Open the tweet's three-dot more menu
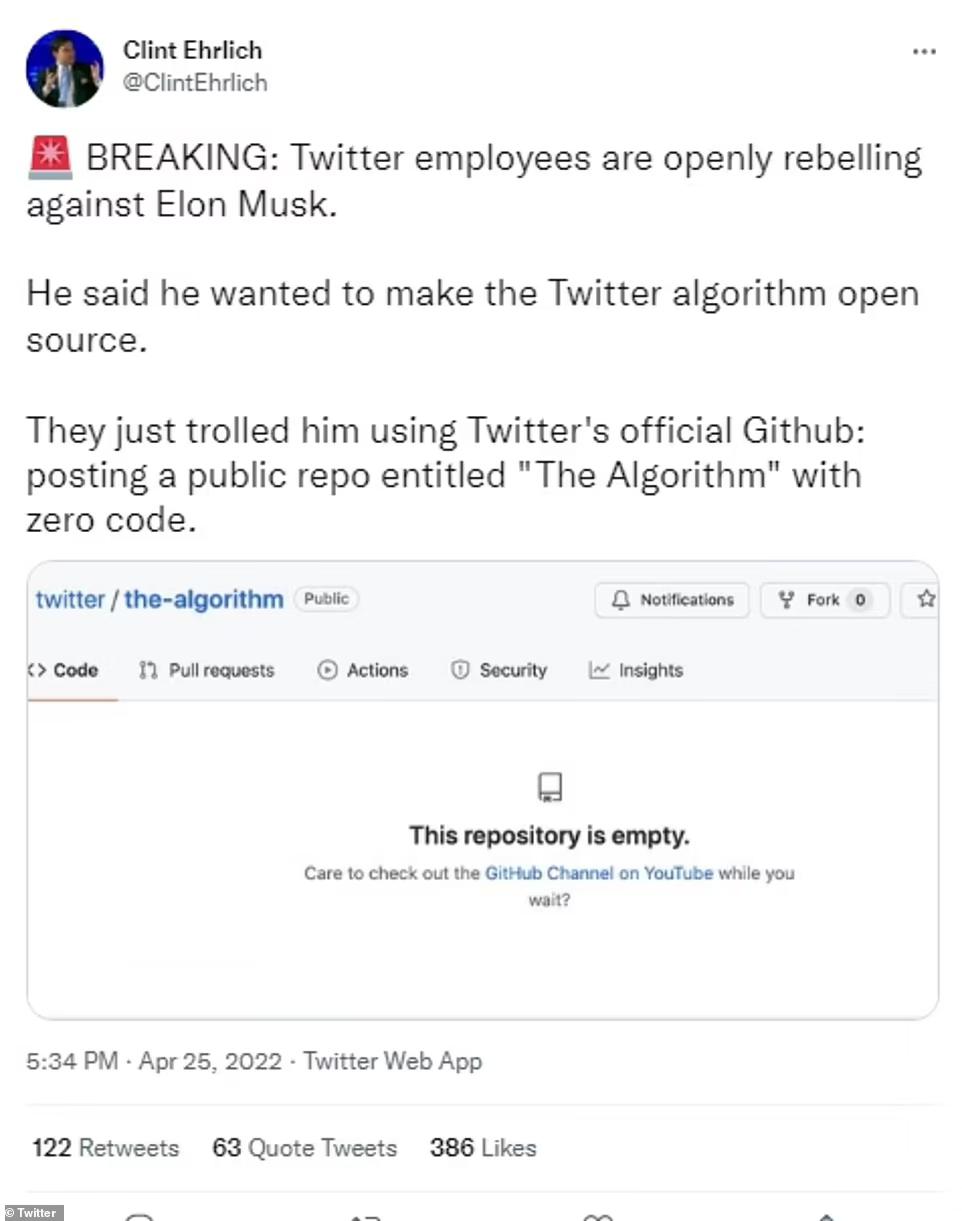 [x=923, y=53]
